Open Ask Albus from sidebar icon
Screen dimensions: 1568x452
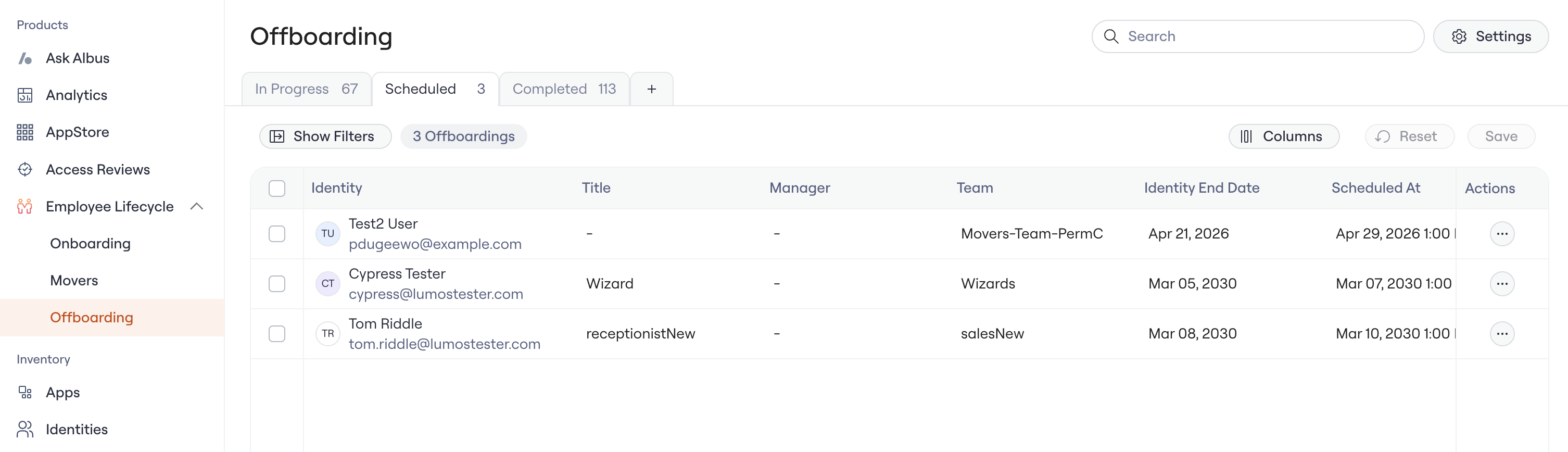pyautogui.click(x=25, y=58)
